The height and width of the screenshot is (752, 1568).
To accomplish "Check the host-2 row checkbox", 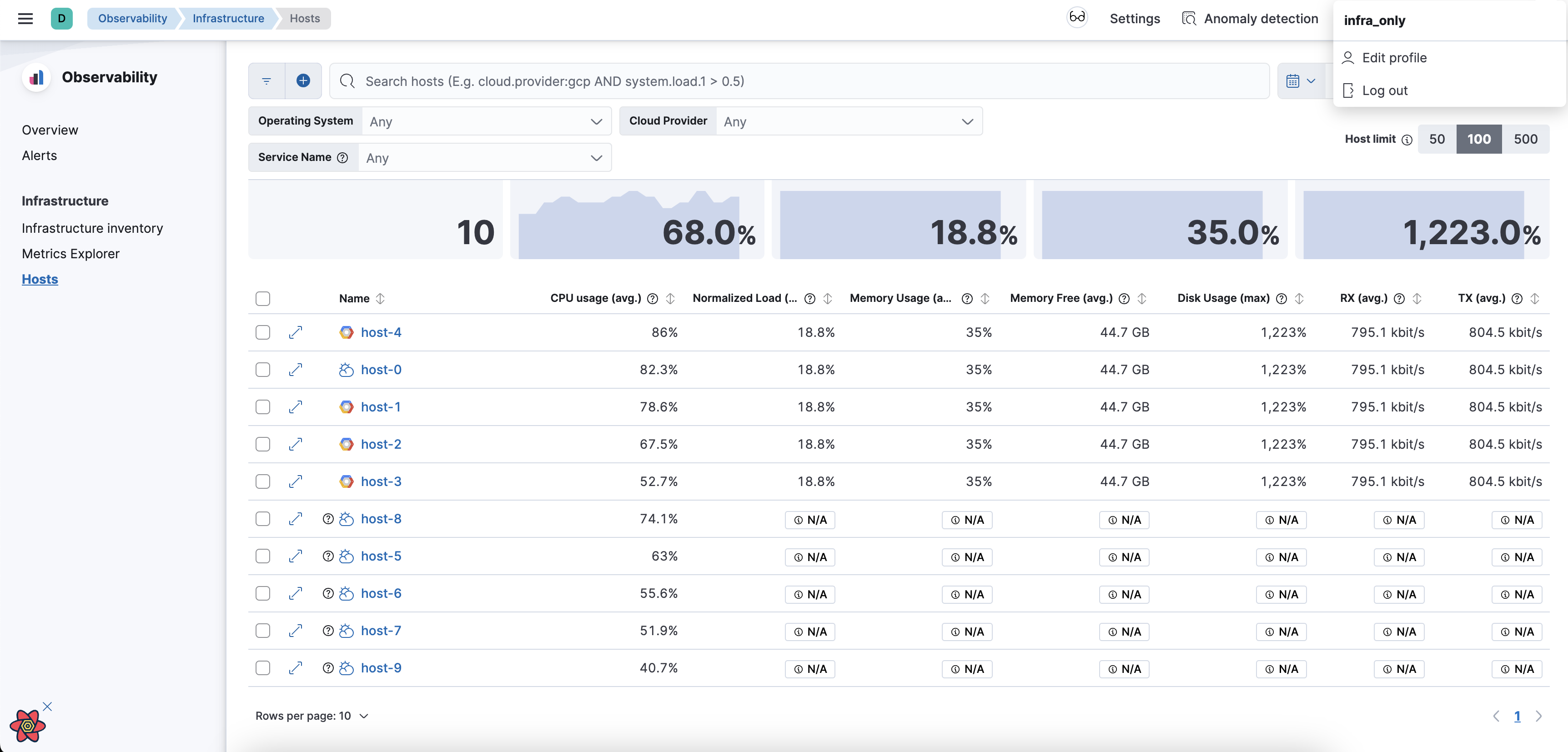I will click(263, 444).
